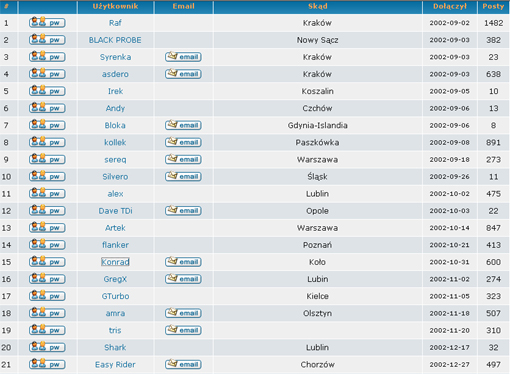Click pw icon for BLACK PROBE

click(47, 39)
